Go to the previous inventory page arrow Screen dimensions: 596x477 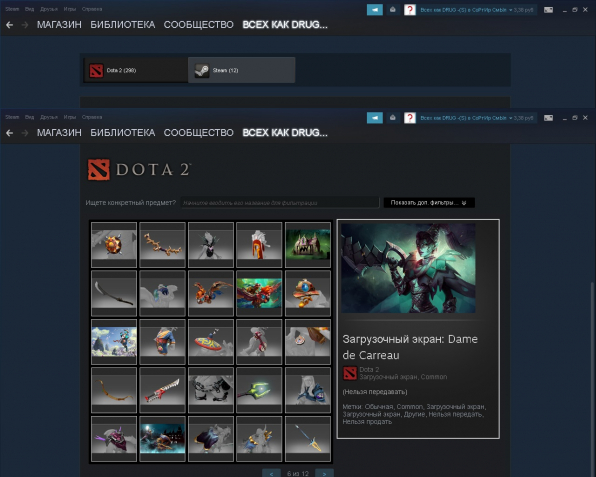[271, 473]
